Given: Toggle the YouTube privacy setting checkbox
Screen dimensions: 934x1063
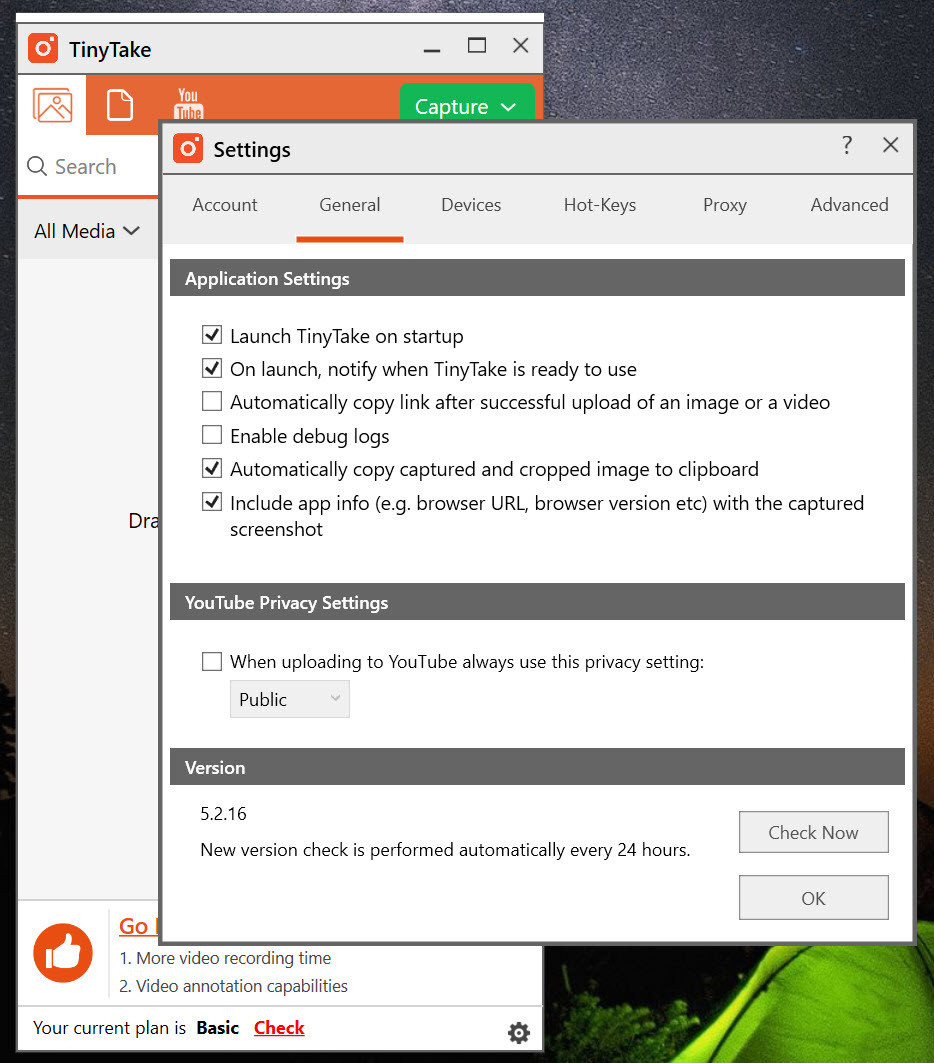Looking at the screenshot, I should [211, 661].
